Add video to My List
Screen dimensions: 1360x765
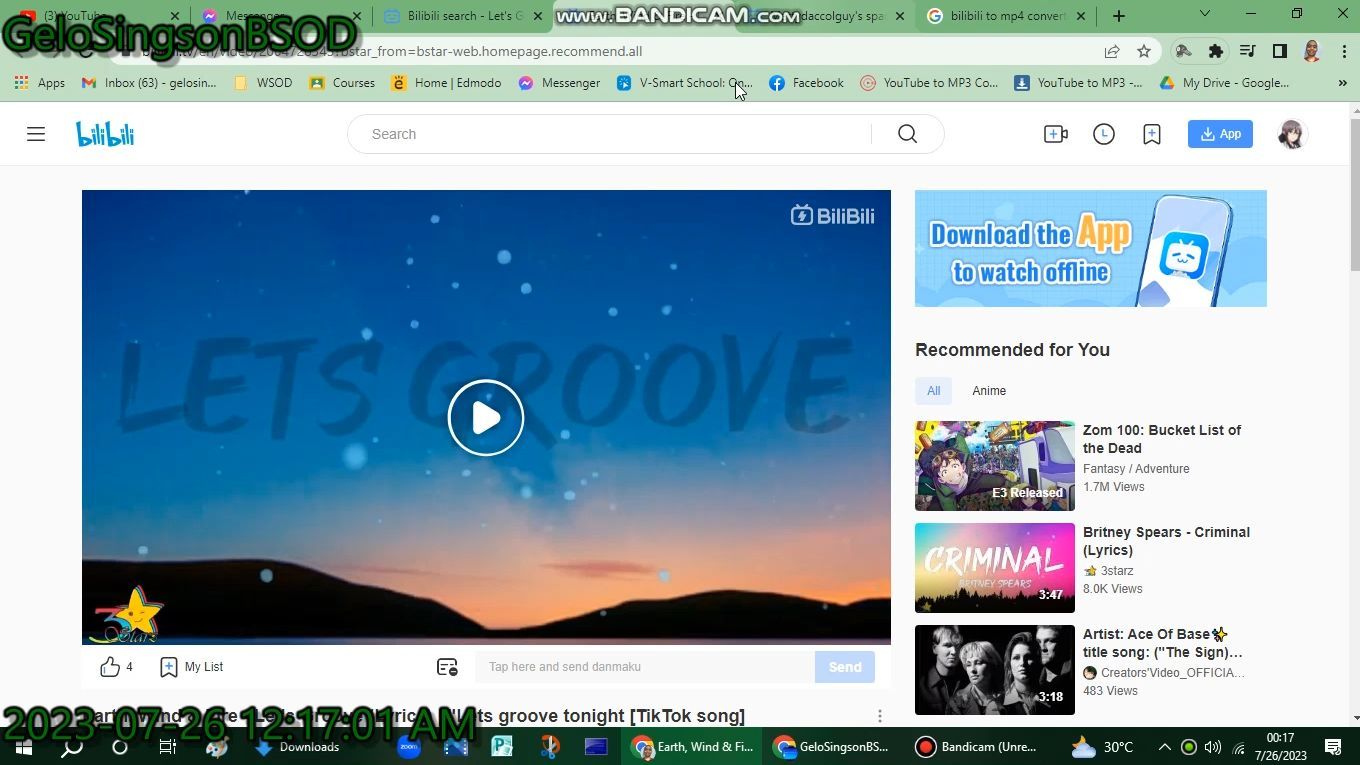(192, 667)
